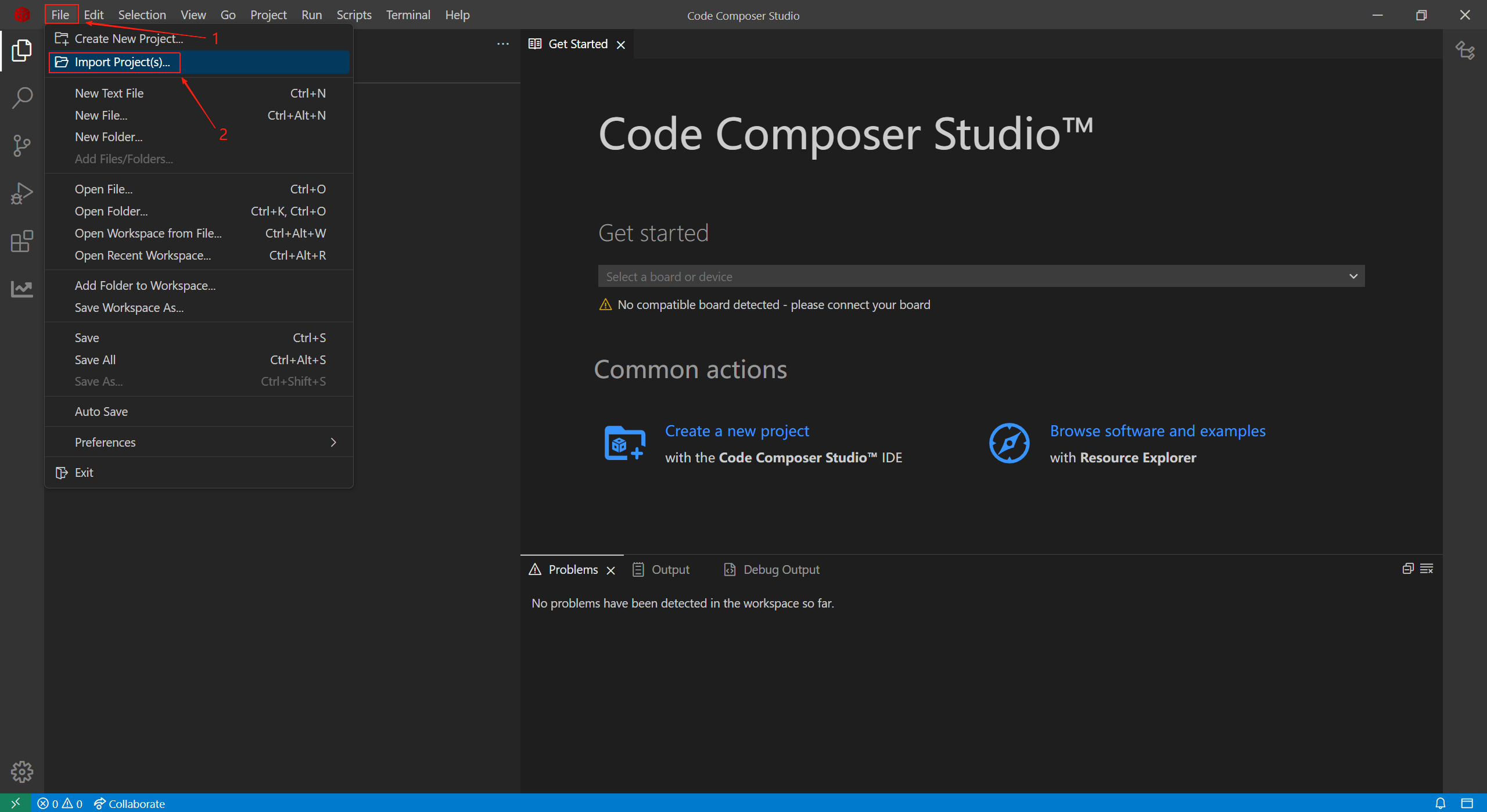1487x812 pixels.
Task: Toggle the bottom panel layout icon in status bar
Action: pos(1467,803)
